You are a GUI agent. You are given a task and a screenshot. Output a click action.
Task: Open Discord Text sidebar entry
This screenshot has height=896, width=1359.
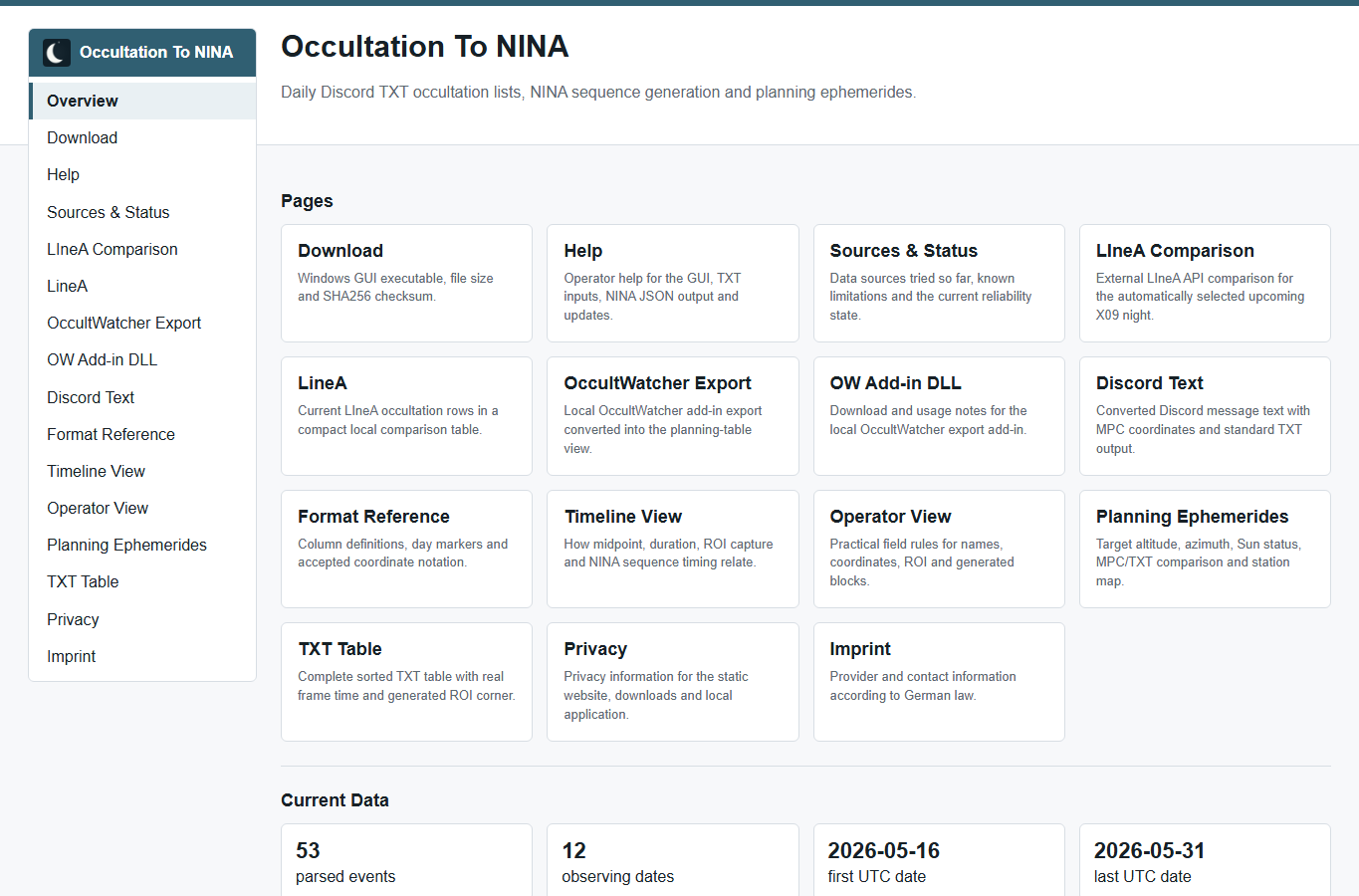pyautogui.click(x=142, y=397)
